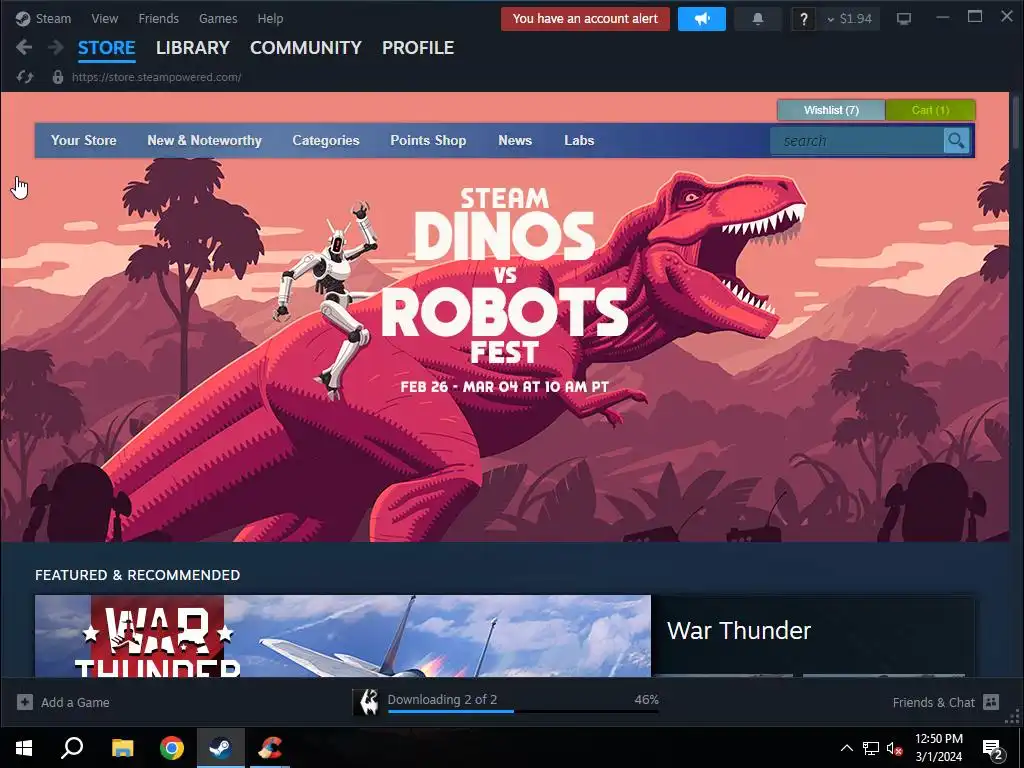Image resolution: width=1024 pixels, height=768 pixels.
Task: Click the muted volume tray icon
Action: pos(895,748)
